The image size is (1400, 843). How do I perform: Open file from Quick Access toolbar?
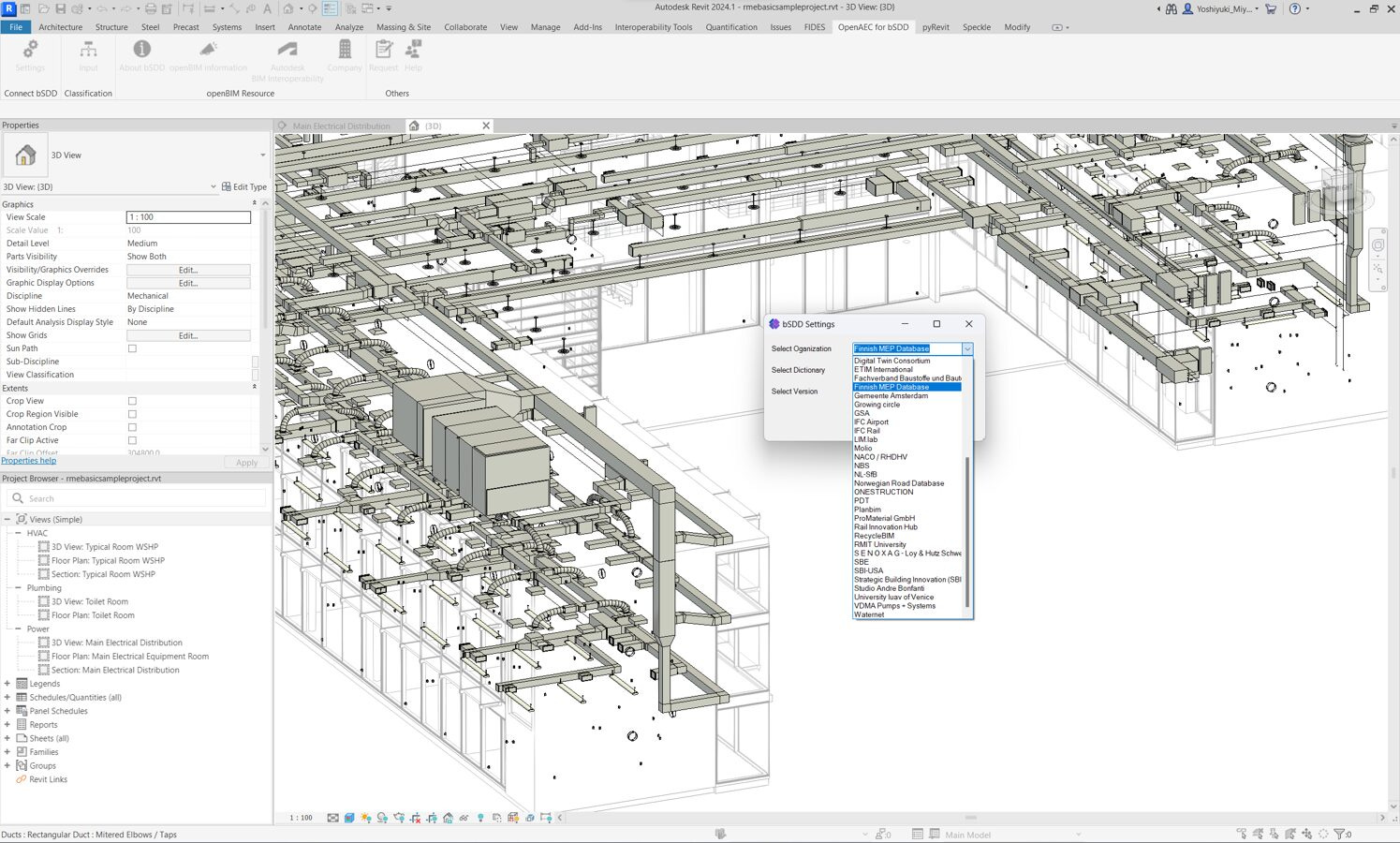point(44,8)
